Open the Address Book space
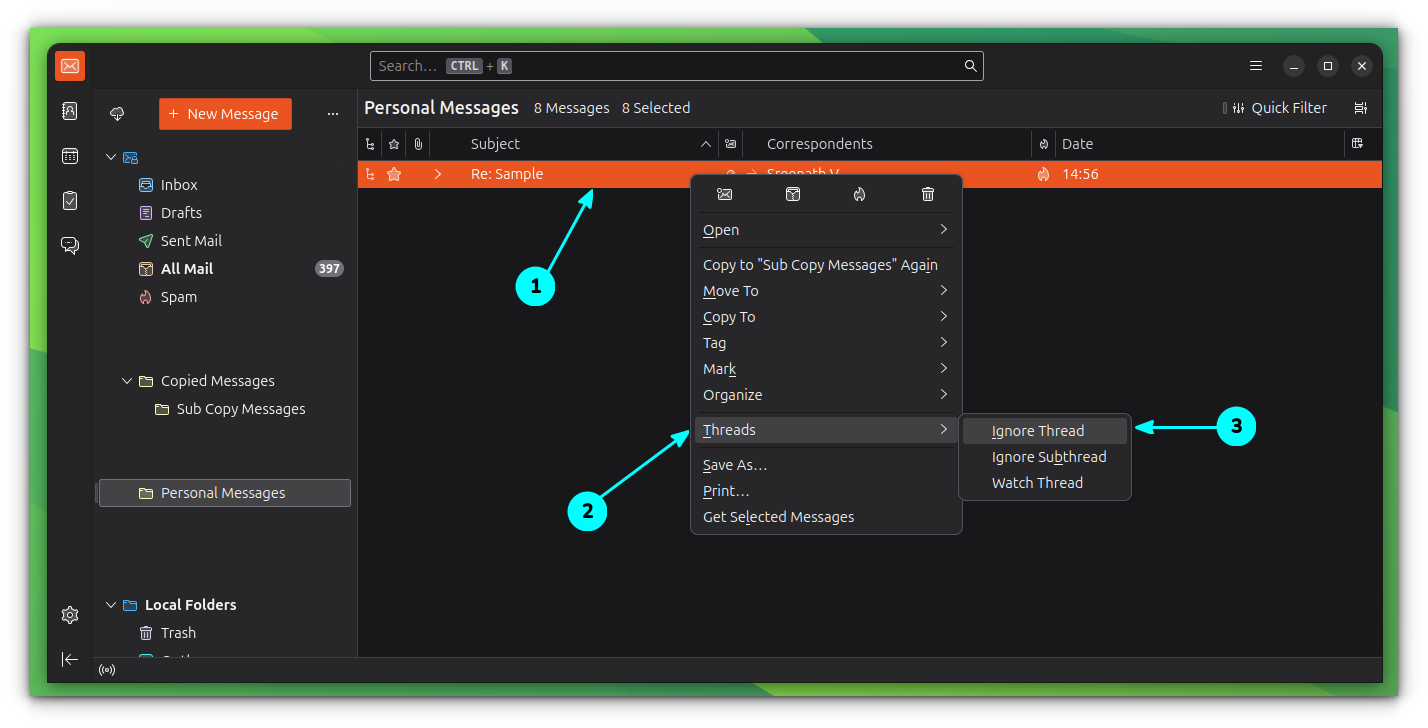Image resolution: width=1428 pixels, height=728 pixels. point(70,111)
